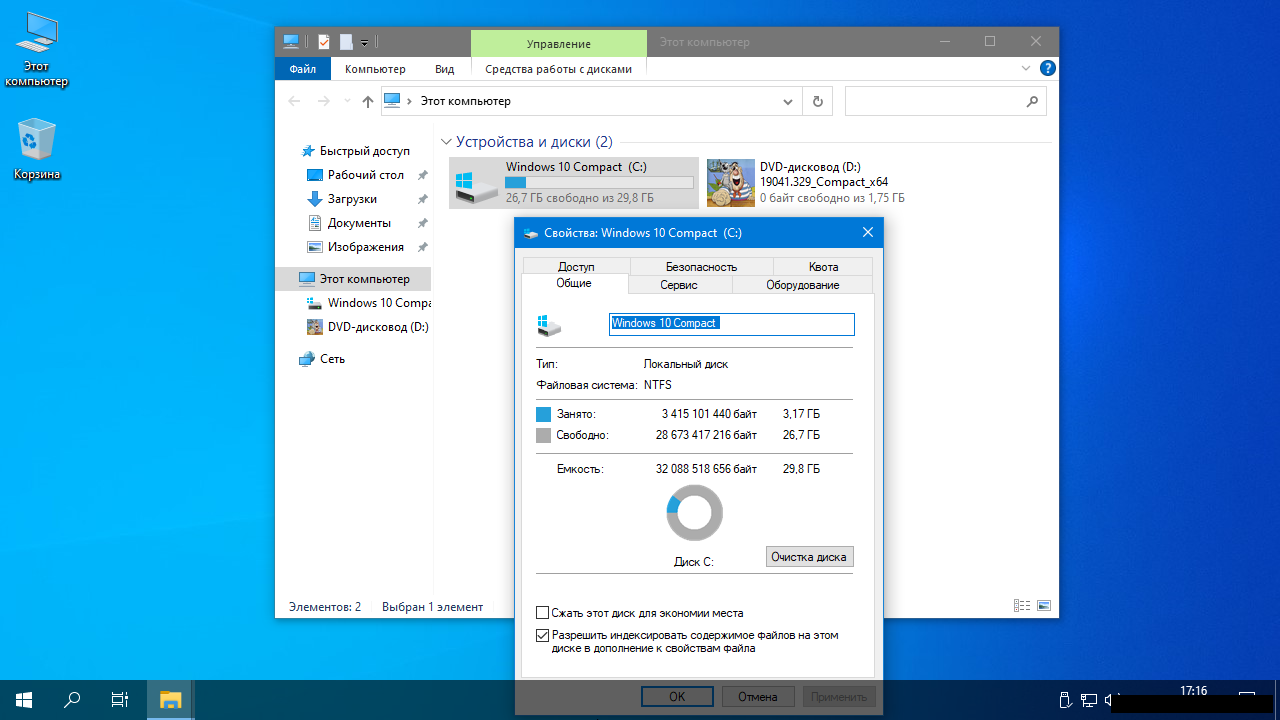Open the recent locations dropdown arrow
Image resolution: width=1280 pixels, height=720 pixels.
347,101
